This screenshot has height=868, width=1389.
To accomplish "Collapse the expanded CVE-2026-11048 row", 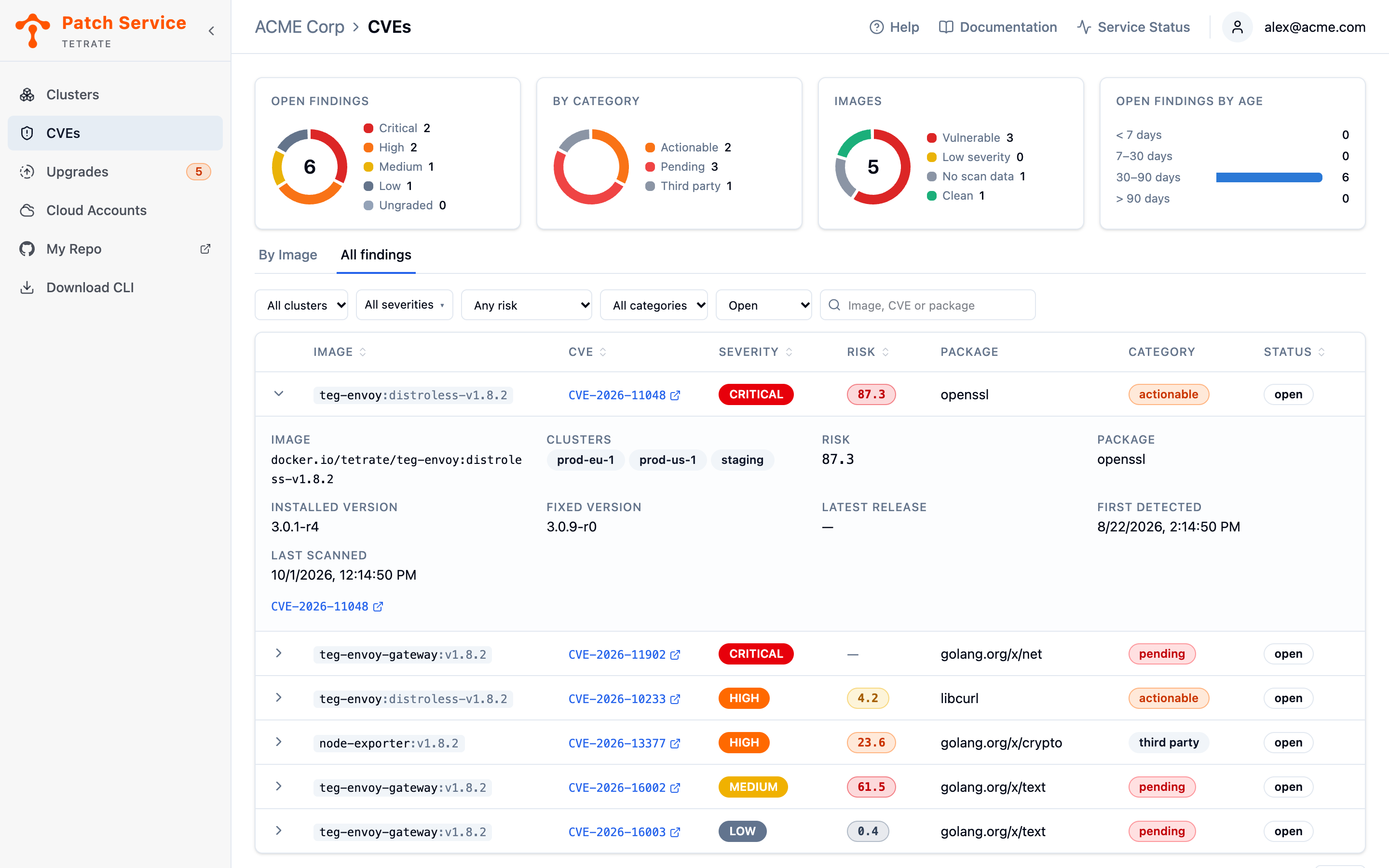I will click(x=278, y=394).
